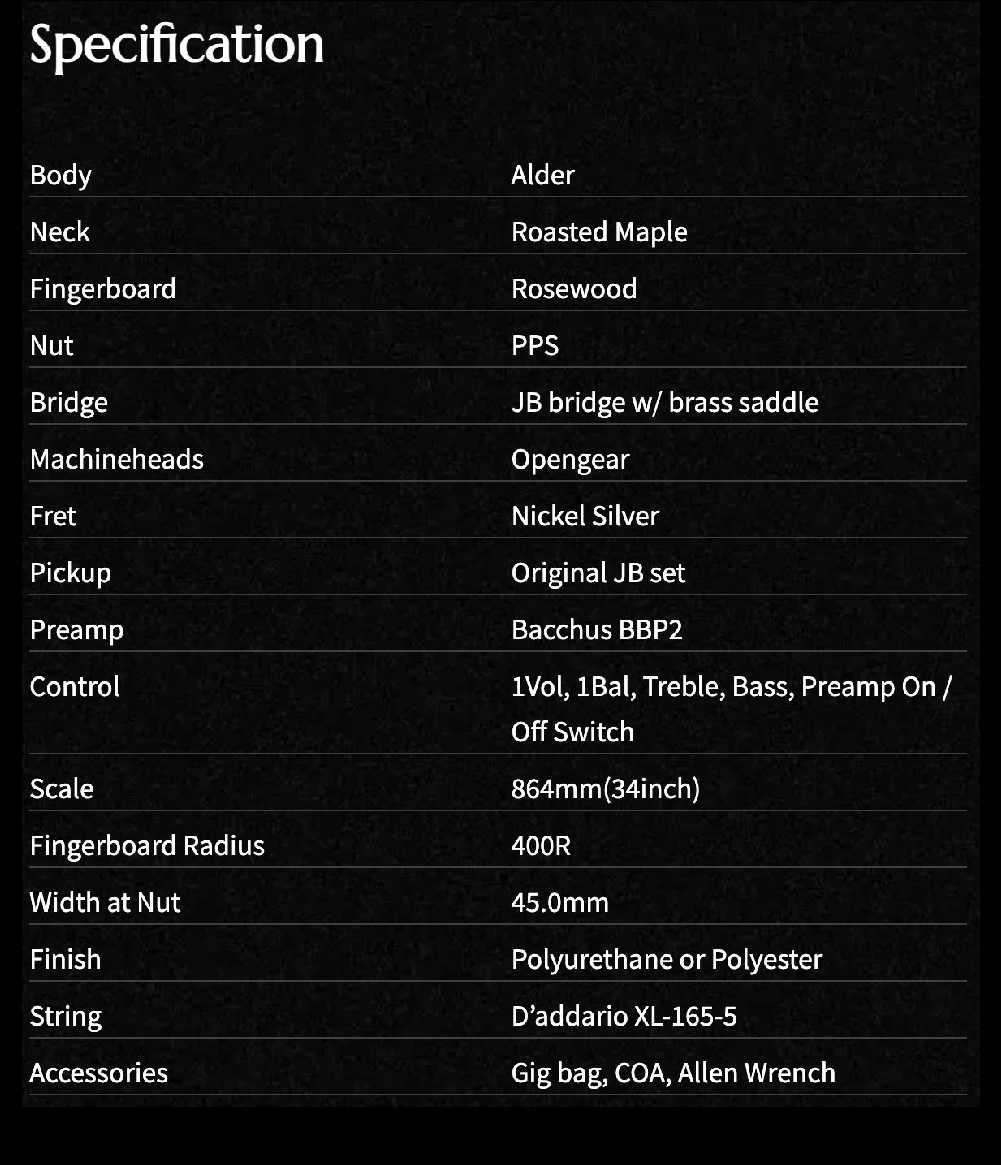Click the 864mm(34inch) scale value
This screenshot has width=1001, height=1165.
605,789
